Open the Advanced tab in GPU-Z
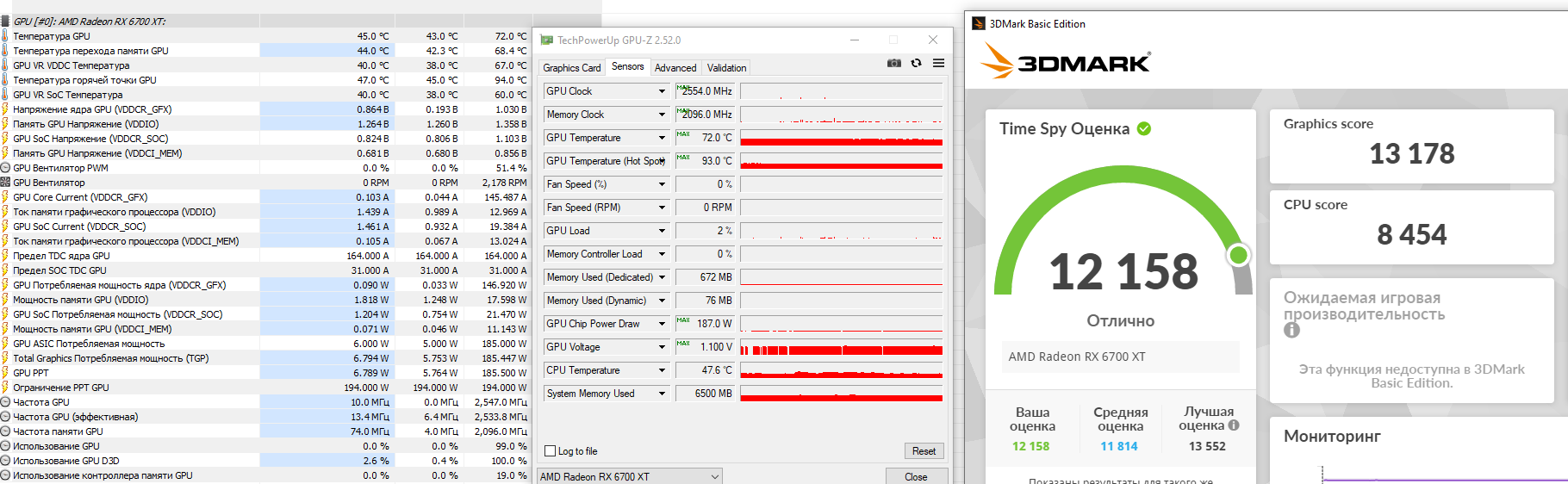This screenshot has width=1568, height=484. (675, 68)
